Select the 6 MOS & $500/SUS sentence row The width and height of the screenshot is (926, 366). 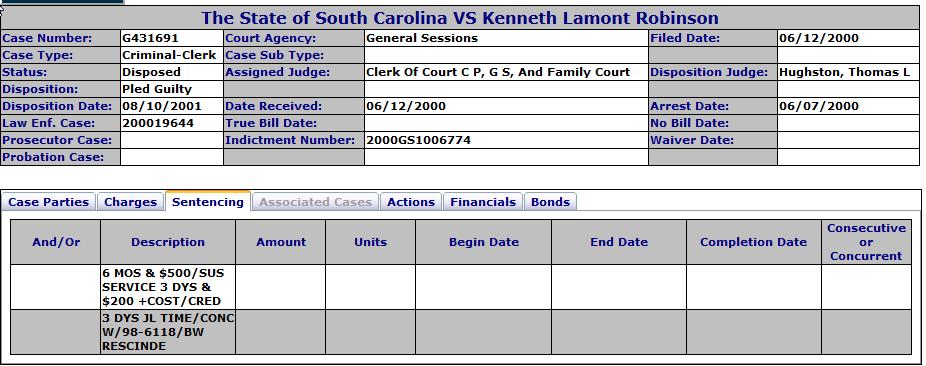461,287
